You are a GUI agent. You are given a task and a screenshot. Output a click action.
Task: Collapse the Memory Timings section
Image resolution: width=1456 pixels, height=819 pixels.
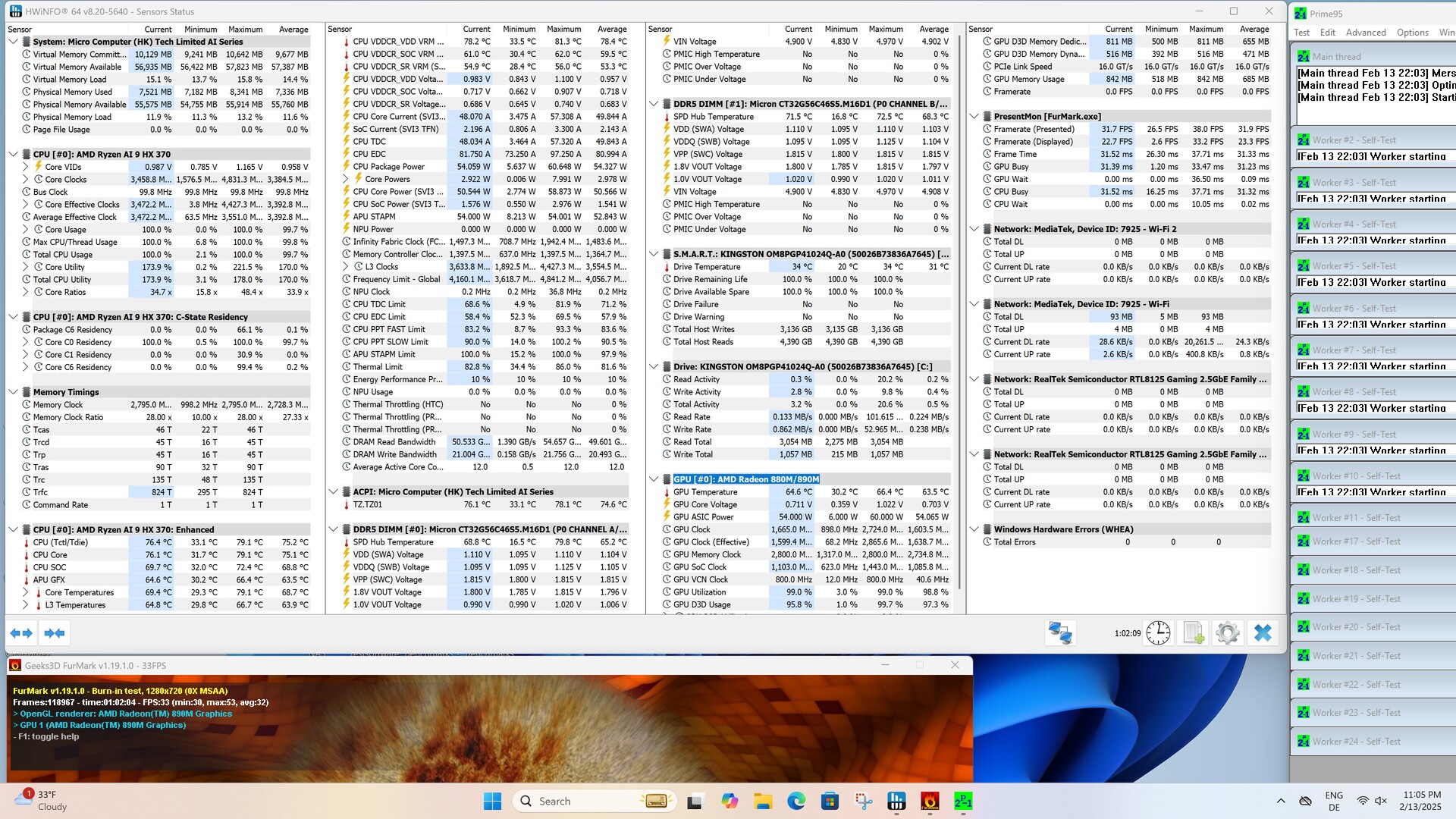(x=13, y=392)
